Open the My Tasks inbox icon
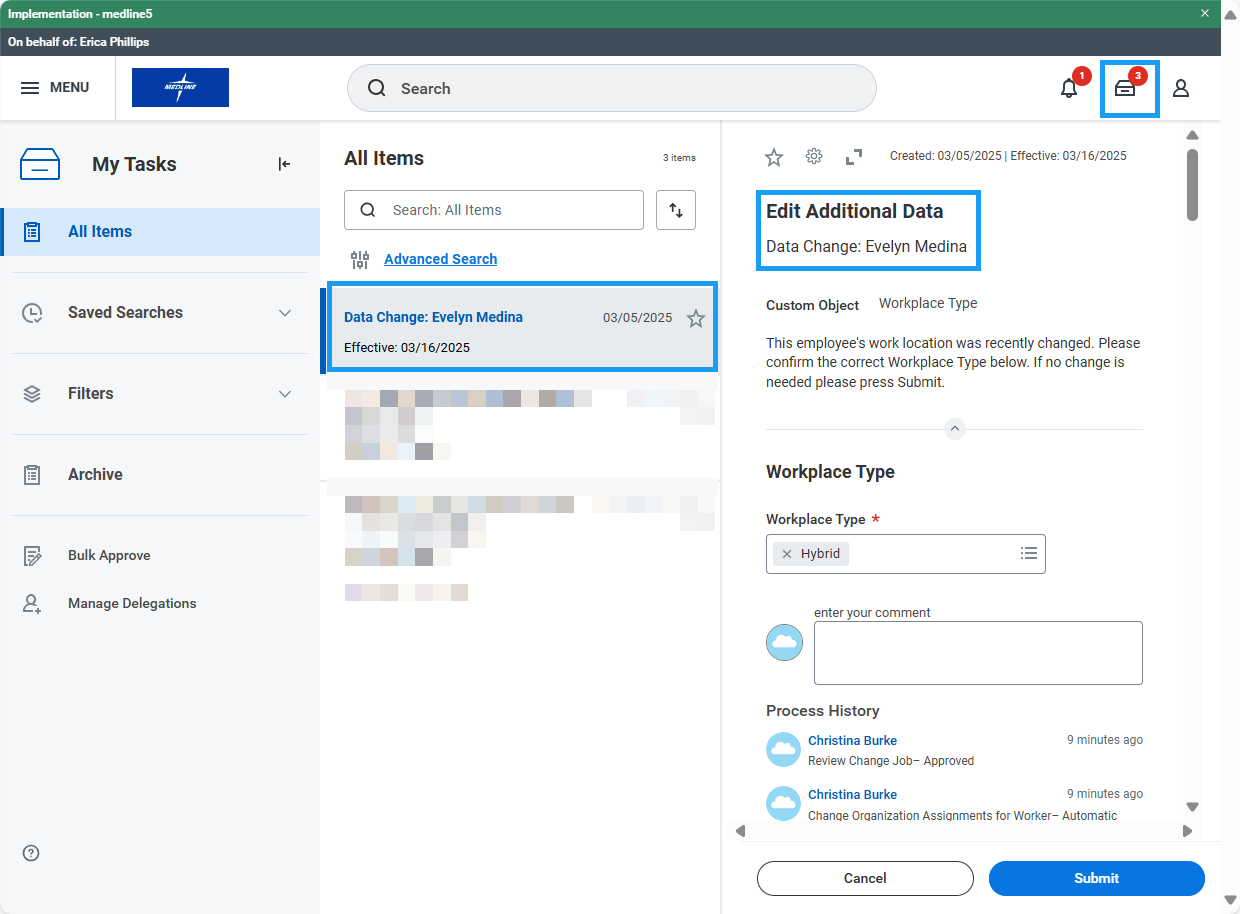Screen dimensions: 1240x914 [1126, 88]
